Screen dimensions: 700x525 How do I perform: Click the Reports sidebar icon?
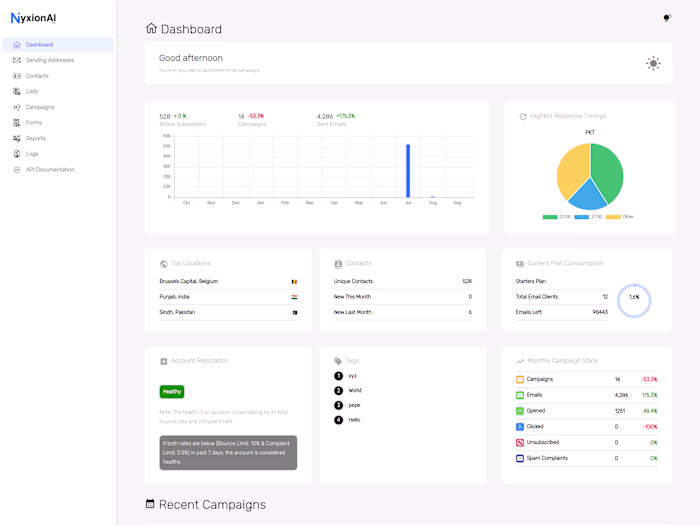pyautogui.click(x=17, y=138)
